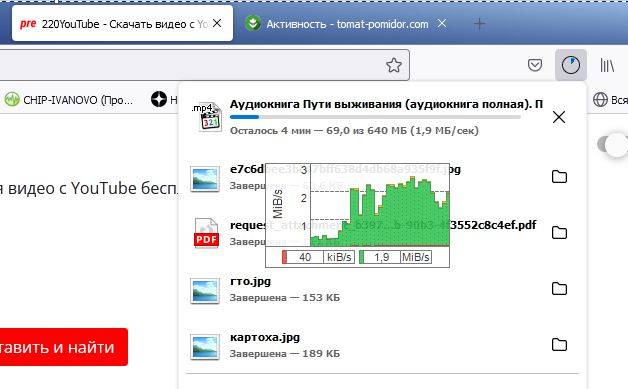
Task: Open CHIP-IVANOVO bookmark
Action: click(68, 99)
